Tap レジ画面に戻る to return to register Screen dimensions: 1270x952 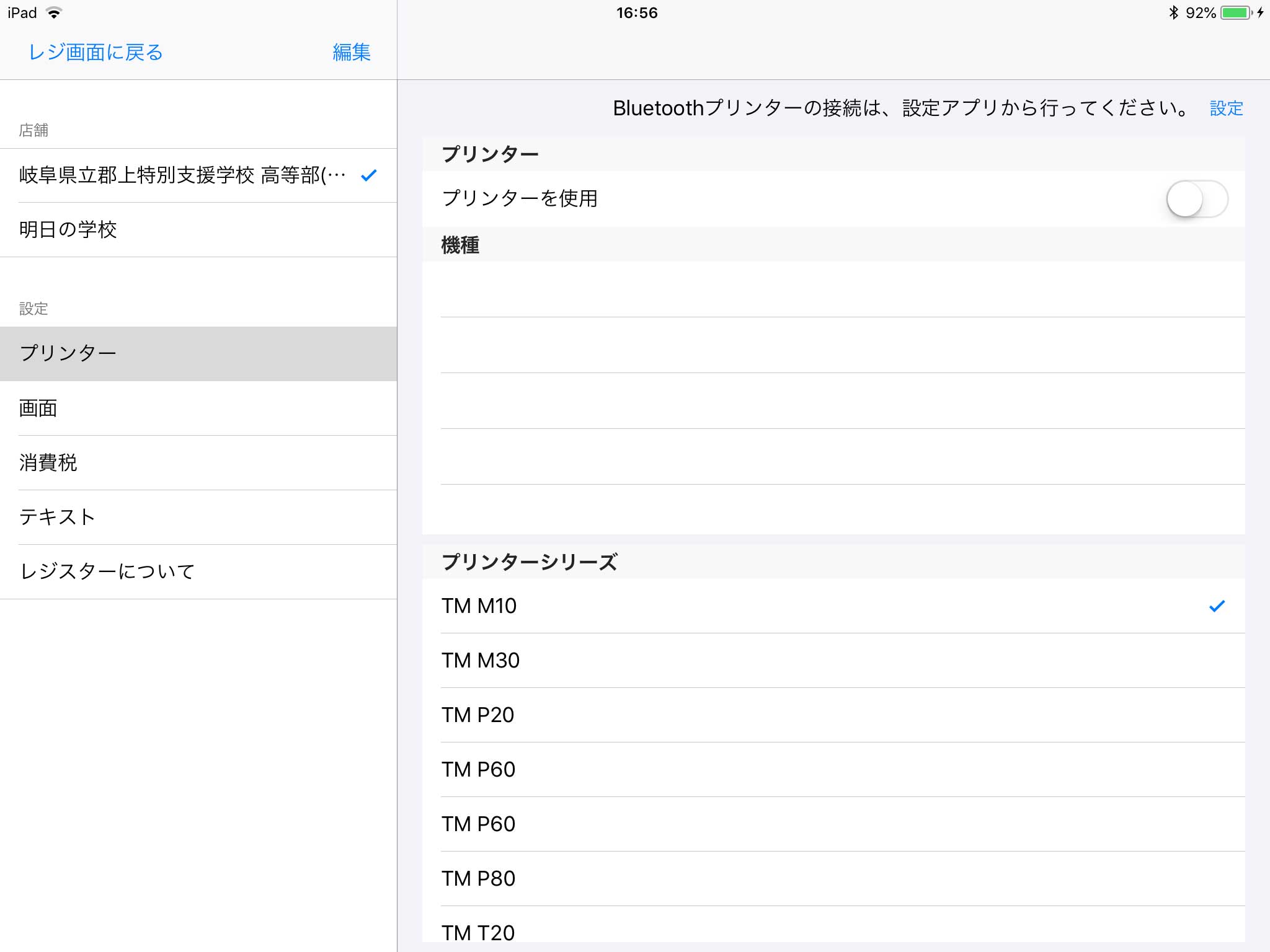pyautogui.click(x=95, y=52)
